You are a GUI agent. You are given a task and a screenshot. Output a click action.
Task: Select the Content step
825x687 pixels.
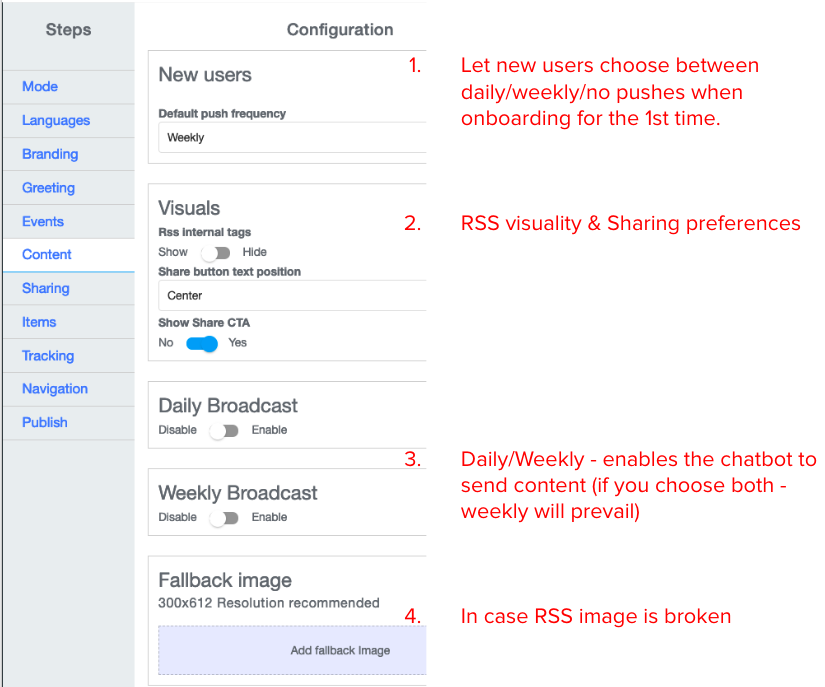[47, 255]
